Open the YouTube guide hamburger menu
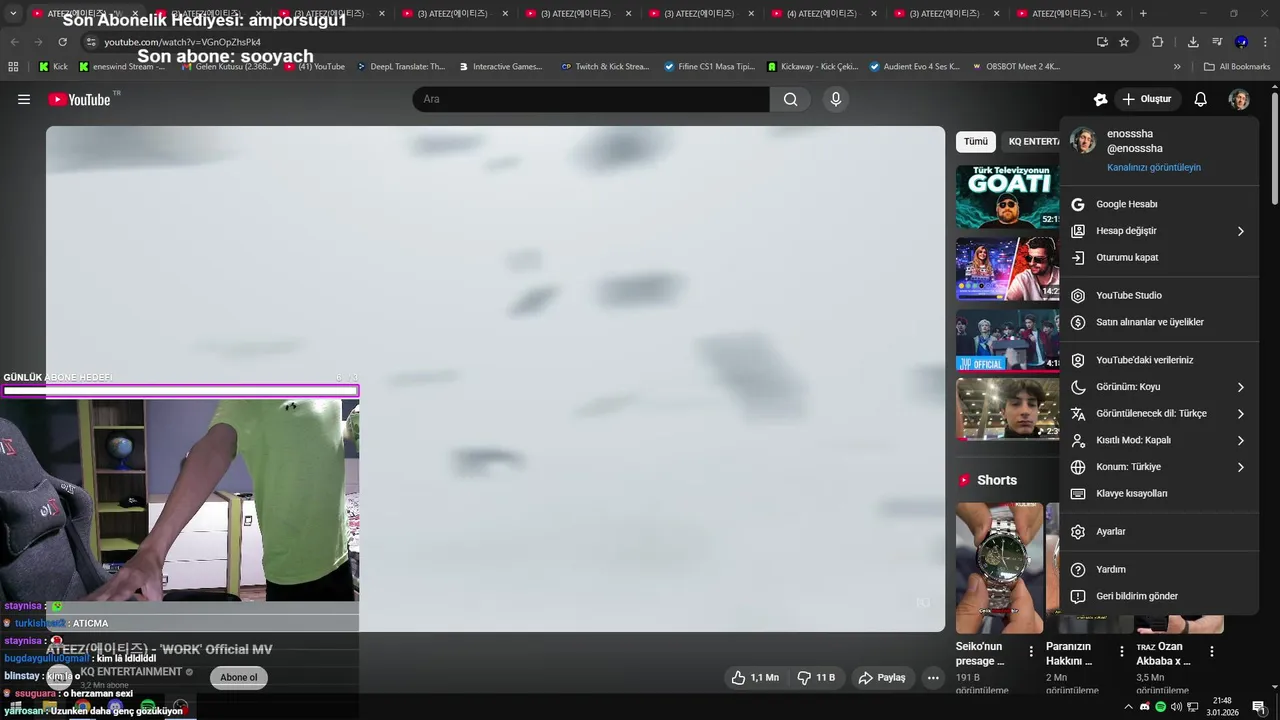The image size is (1280, 720). [x=24, y=99]
